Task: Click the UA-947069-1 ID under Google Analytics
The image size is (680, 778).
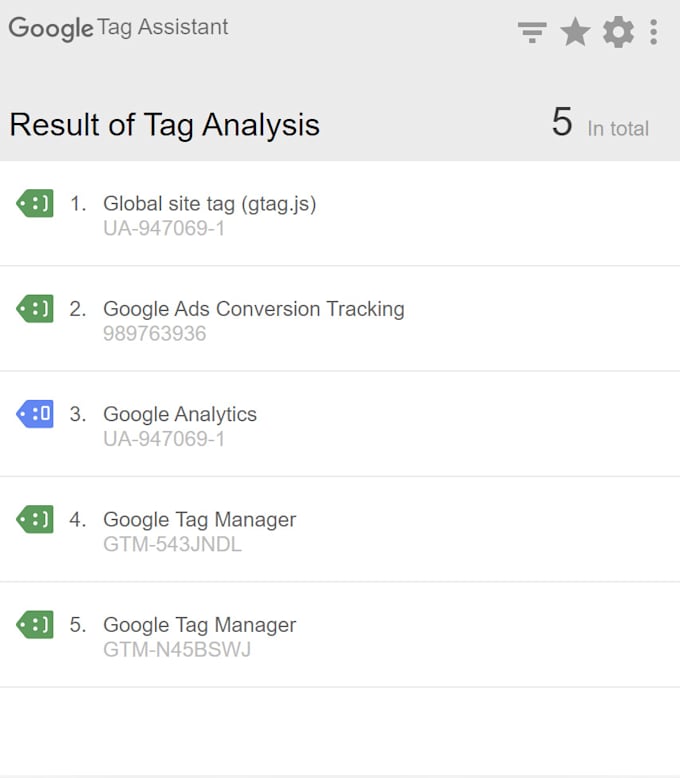Action: [x=164, y=439]
